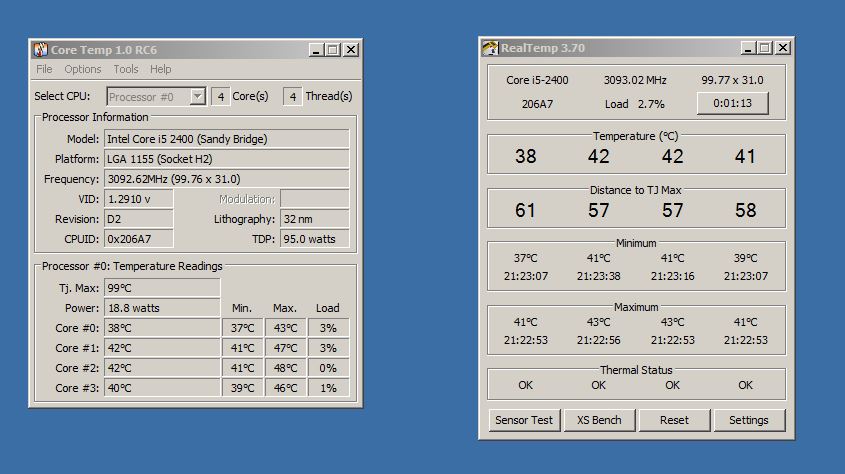
Task: Click Core #1 temperature 42°C in Core Temp
Action: tap(162, 348)
